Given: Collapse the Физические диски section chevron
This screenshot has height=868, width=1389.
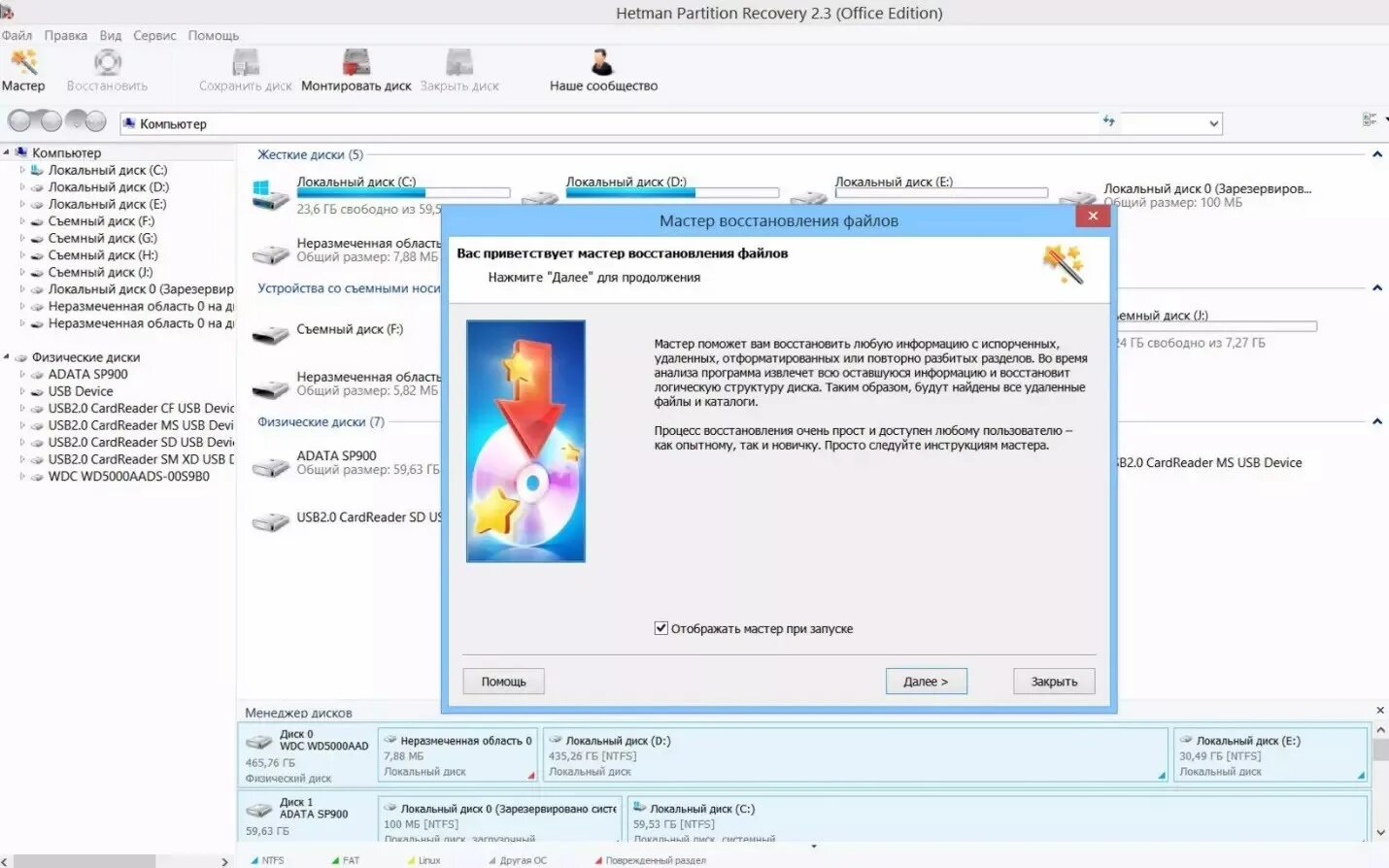Looking at the screenshot, I should click(x=1376, y=421).
